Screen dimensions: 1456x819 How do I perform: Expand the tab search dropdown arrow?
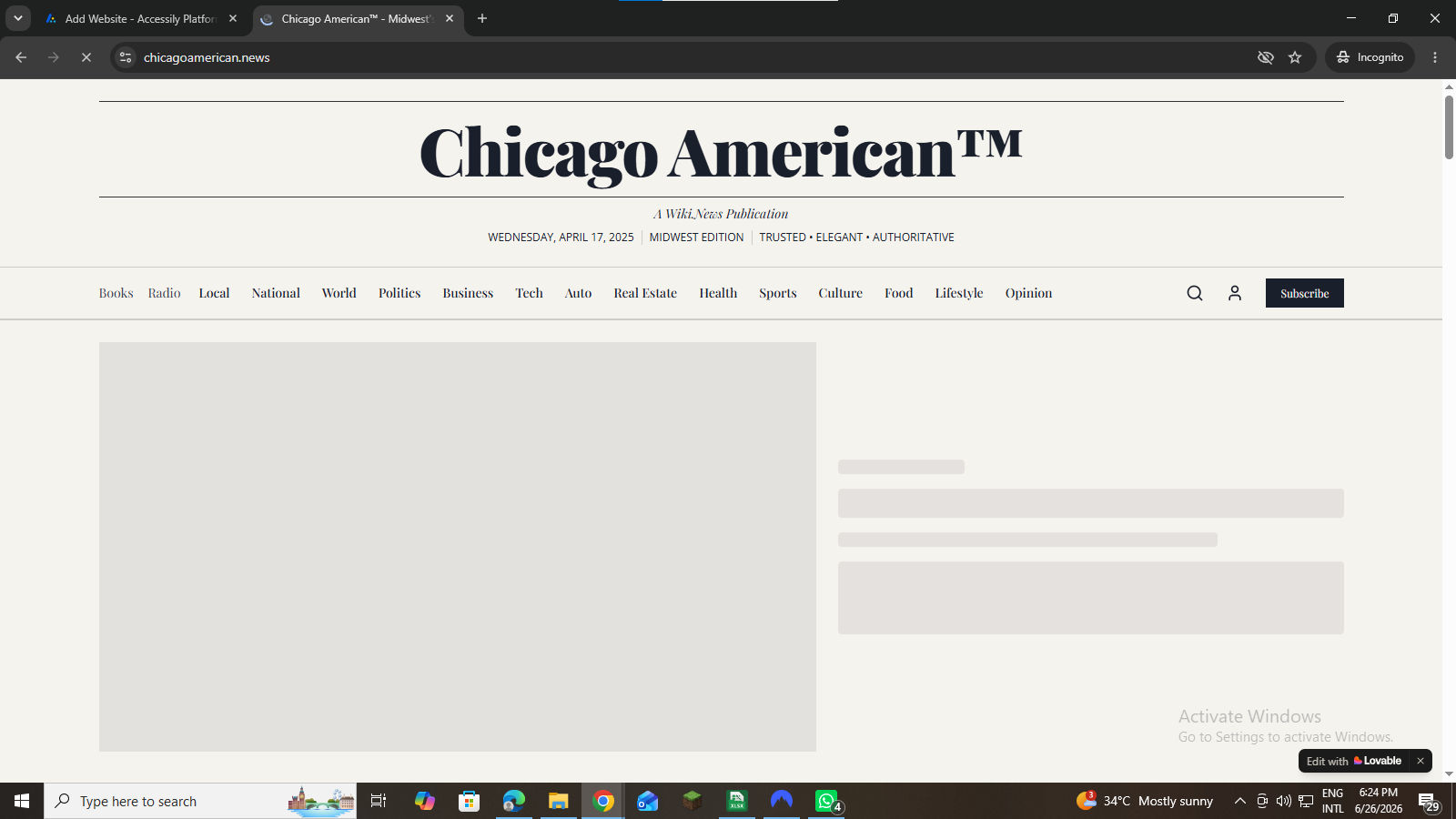click(x=17, y=18)
